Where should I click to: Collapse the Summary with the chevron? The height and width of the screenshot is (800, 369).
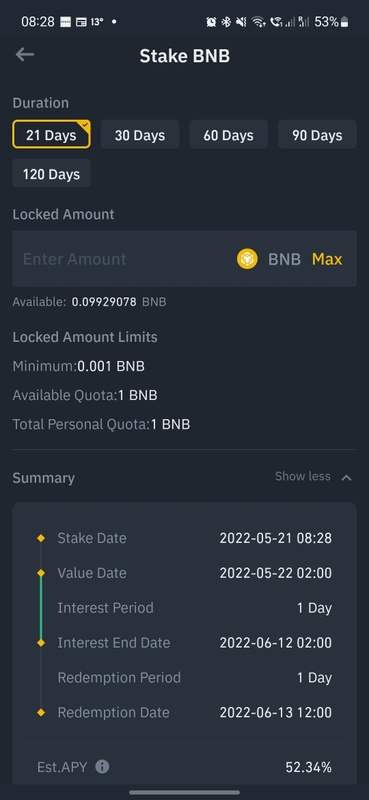347,478
